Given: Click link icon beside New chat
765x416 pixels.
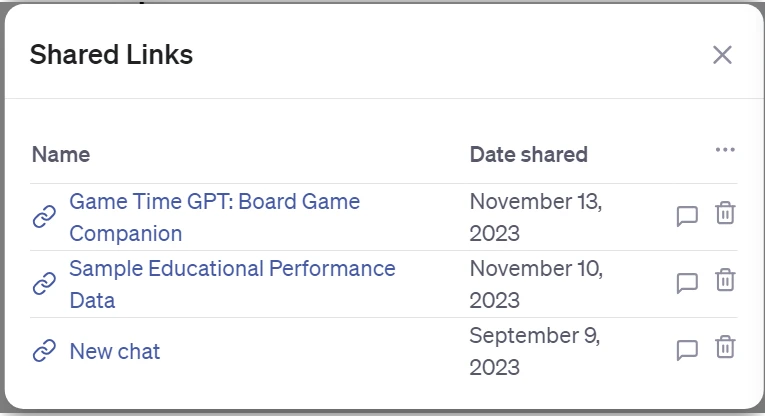Looking at the screenshot, I should click(44, 351).
